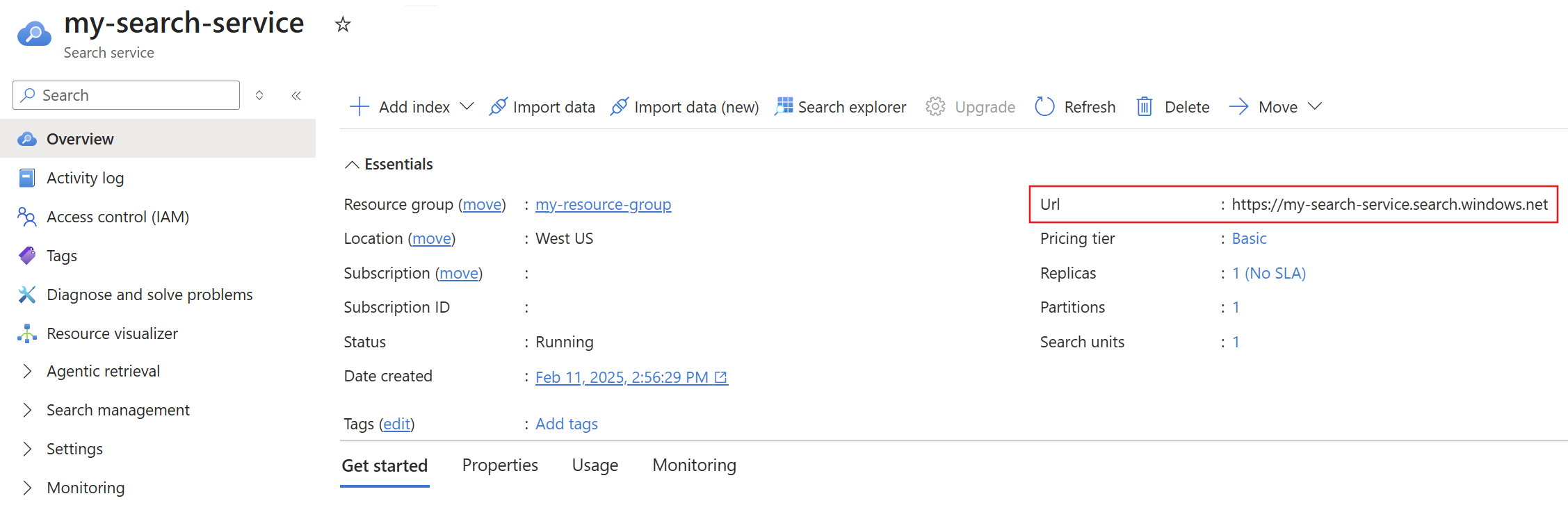
Task: Open the Move dropdown arrow
Action: (1315, 106)
